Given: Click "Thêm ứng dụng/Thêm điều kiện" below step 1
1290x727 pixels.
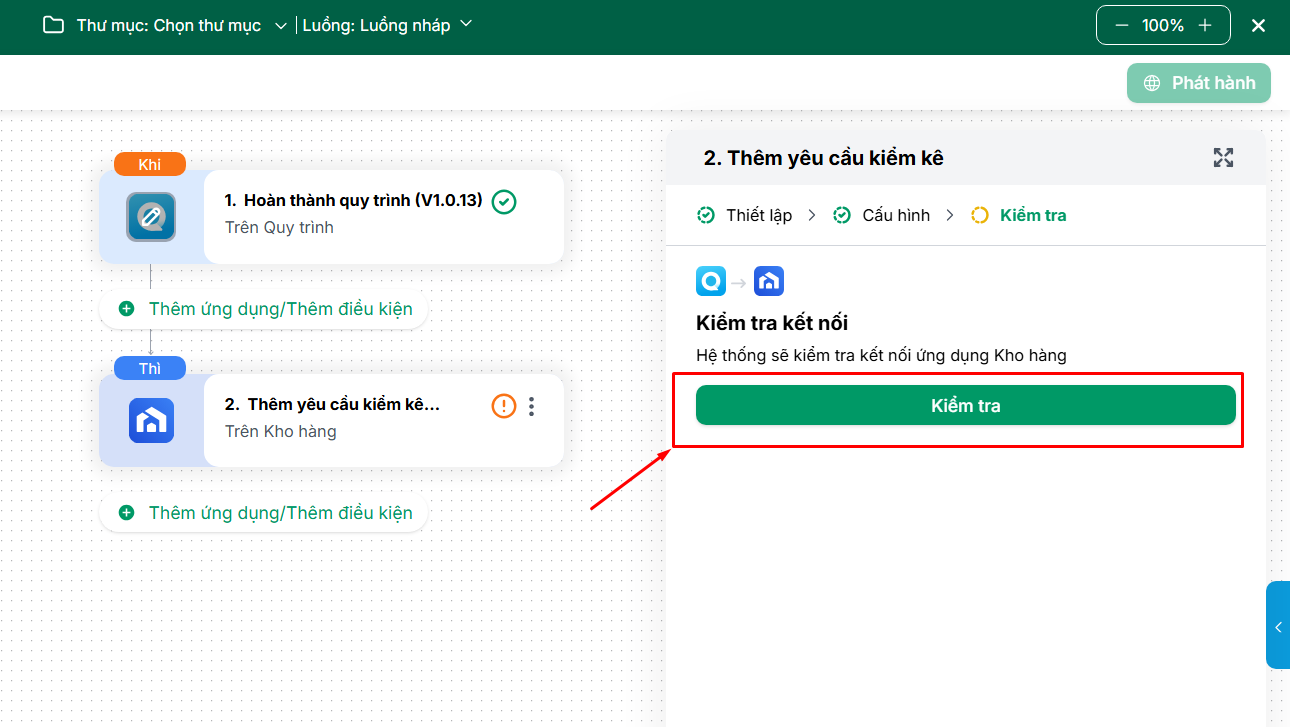Looking at the screenshot, I should [264, 309].
